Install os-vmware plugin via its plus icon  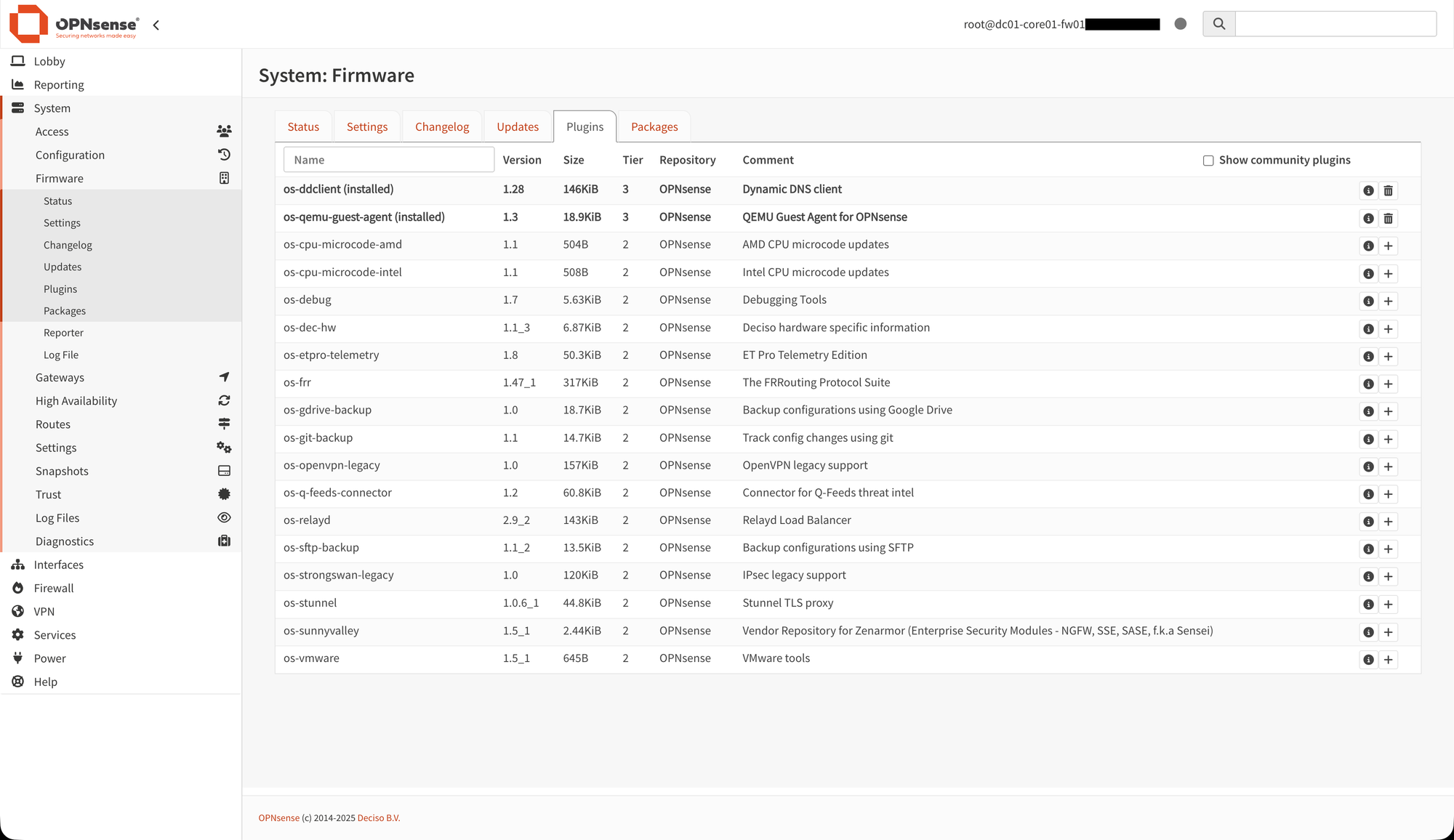[1389, 659]
